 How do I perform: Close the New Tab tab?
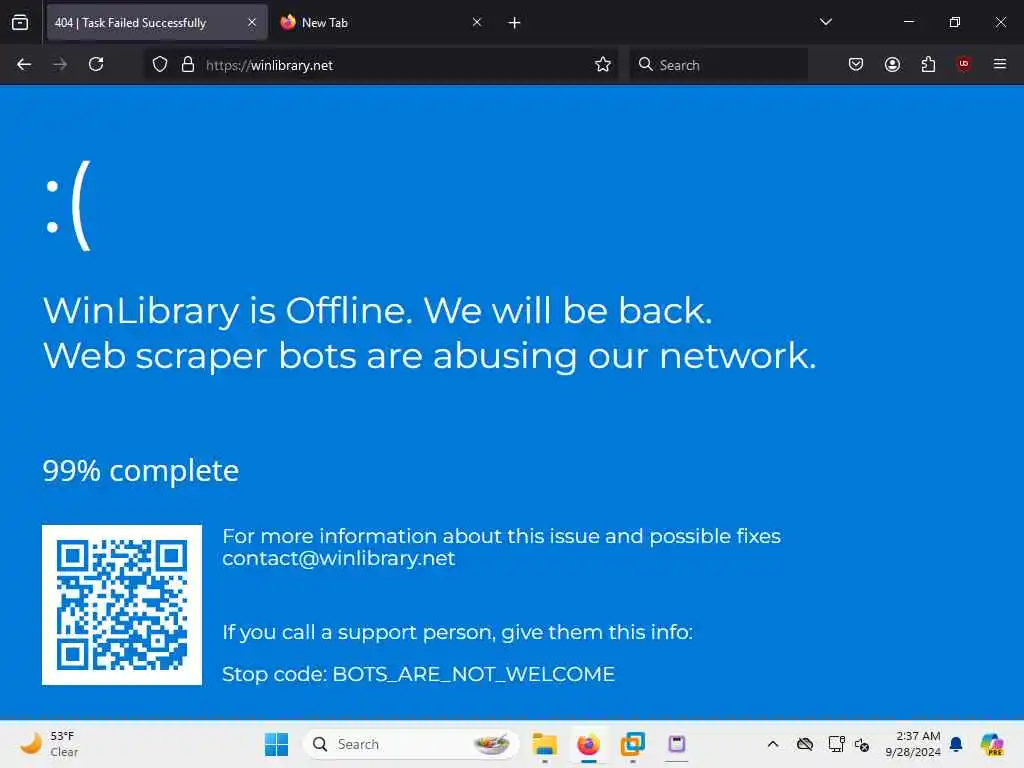coord(477,22)
